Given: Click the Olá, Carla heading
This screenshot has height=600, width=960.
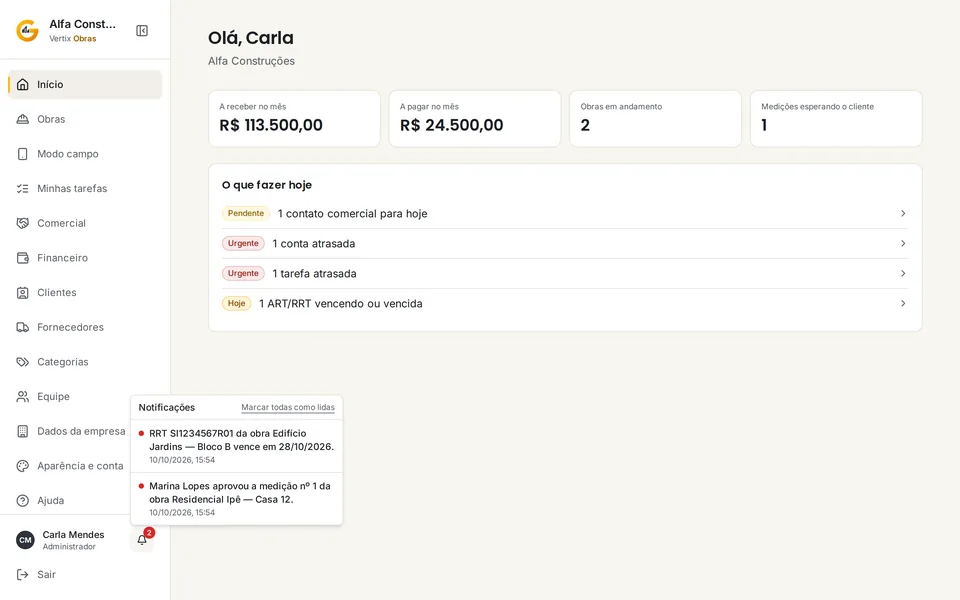Looking at the screenshot, I should (251, 38).
